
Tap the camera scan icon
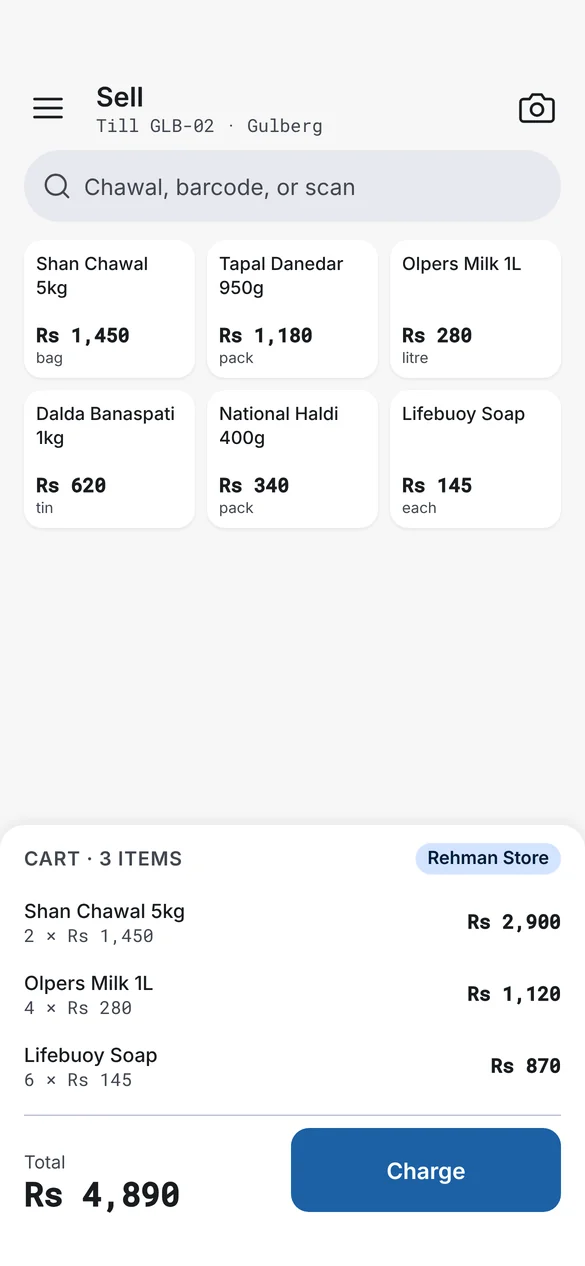click(537, 108)
